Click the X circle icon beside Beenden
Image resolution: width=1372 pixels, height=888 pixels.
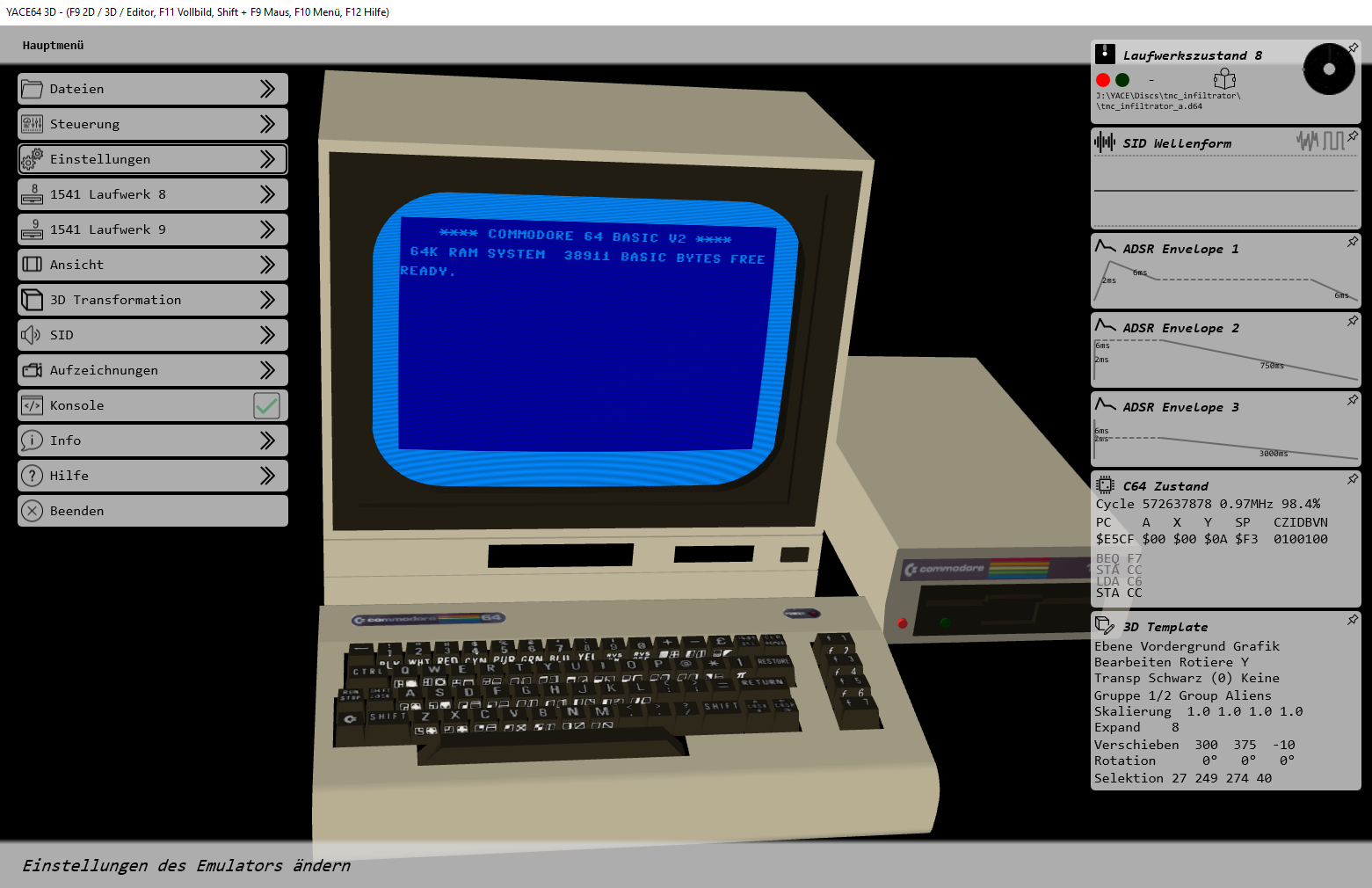pos(32,511)
